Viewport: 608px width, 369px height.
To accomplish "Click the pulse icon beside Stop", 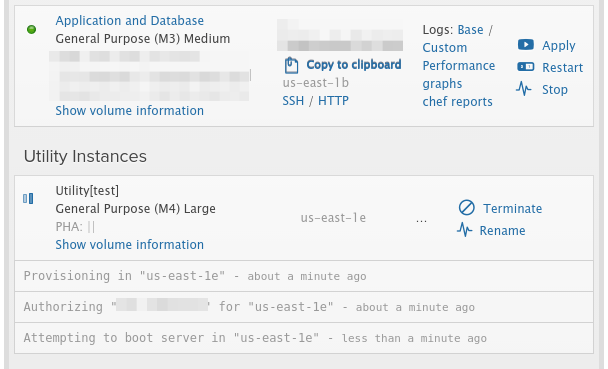I will 524,89.
